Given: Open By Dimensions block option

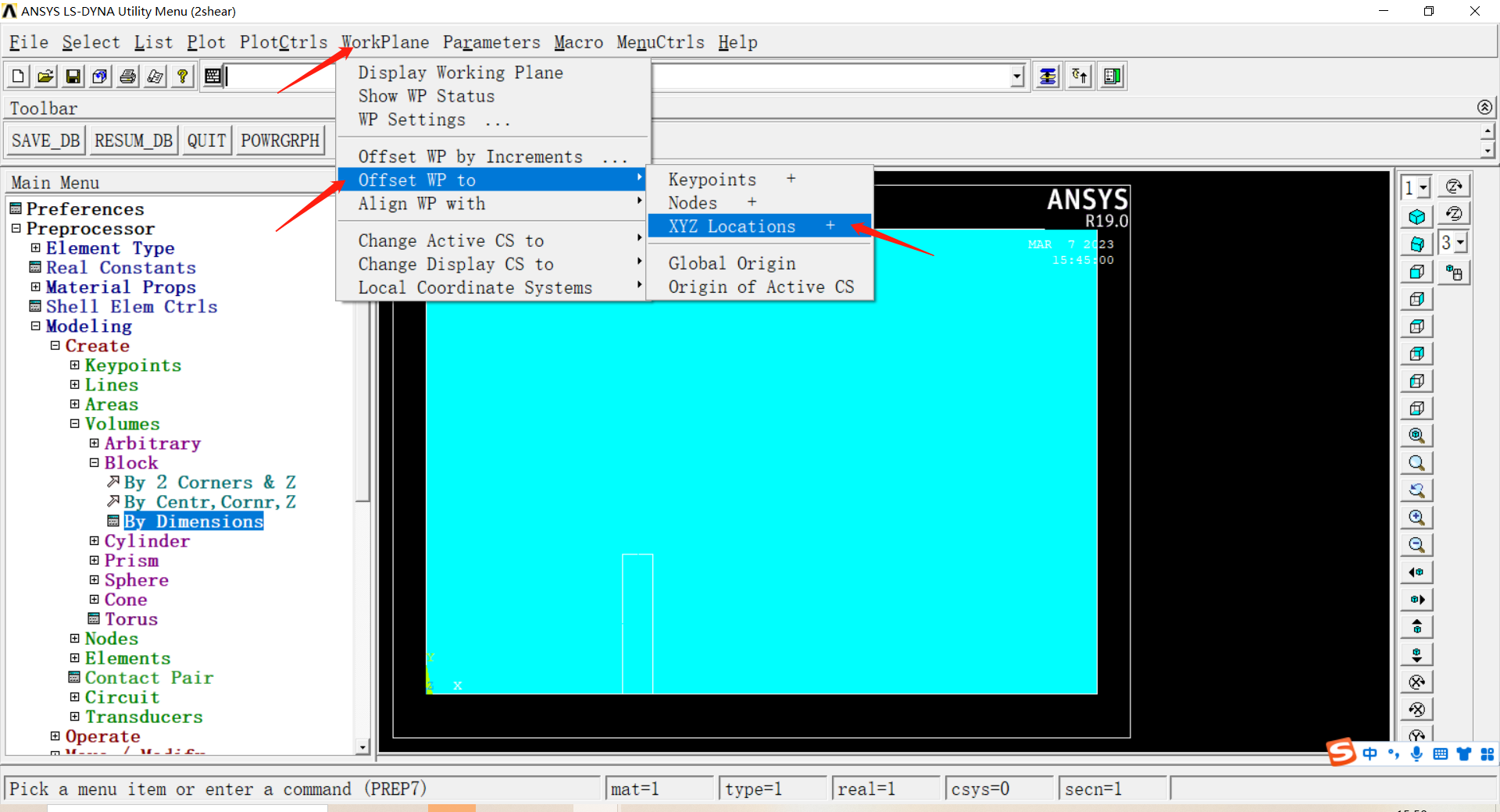Looking at the screenshot, I should [193, 521].
